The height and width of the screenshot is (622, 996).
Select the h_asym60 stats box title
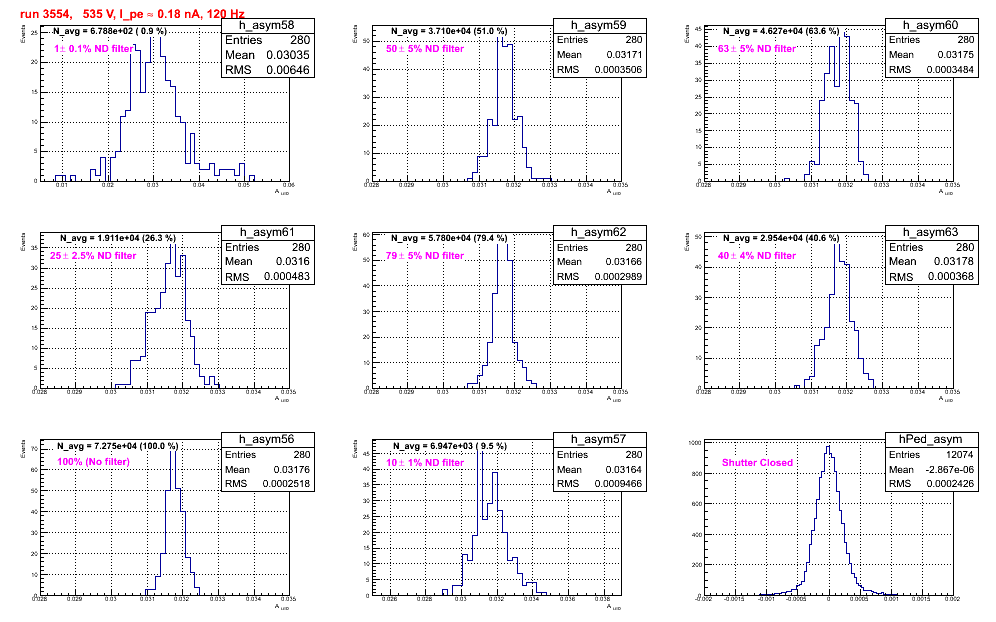coord(931,25)
